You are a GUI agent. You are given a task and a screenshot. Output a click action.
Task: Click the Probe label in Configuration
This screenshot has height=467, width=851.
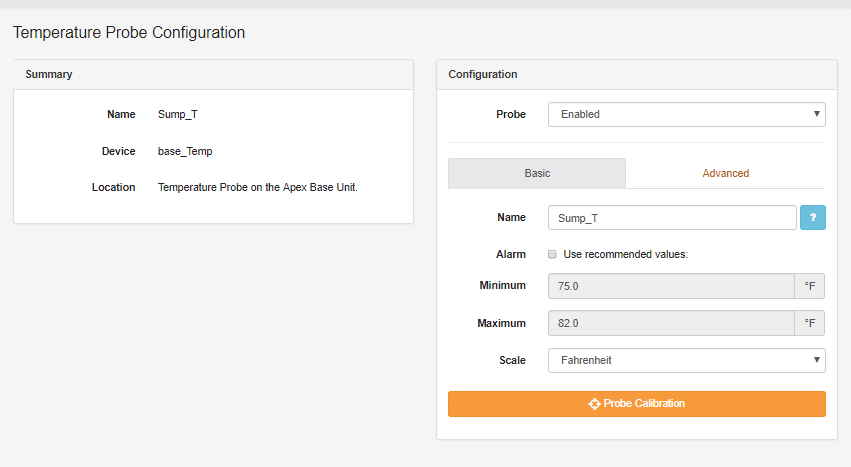coord(511,115)
